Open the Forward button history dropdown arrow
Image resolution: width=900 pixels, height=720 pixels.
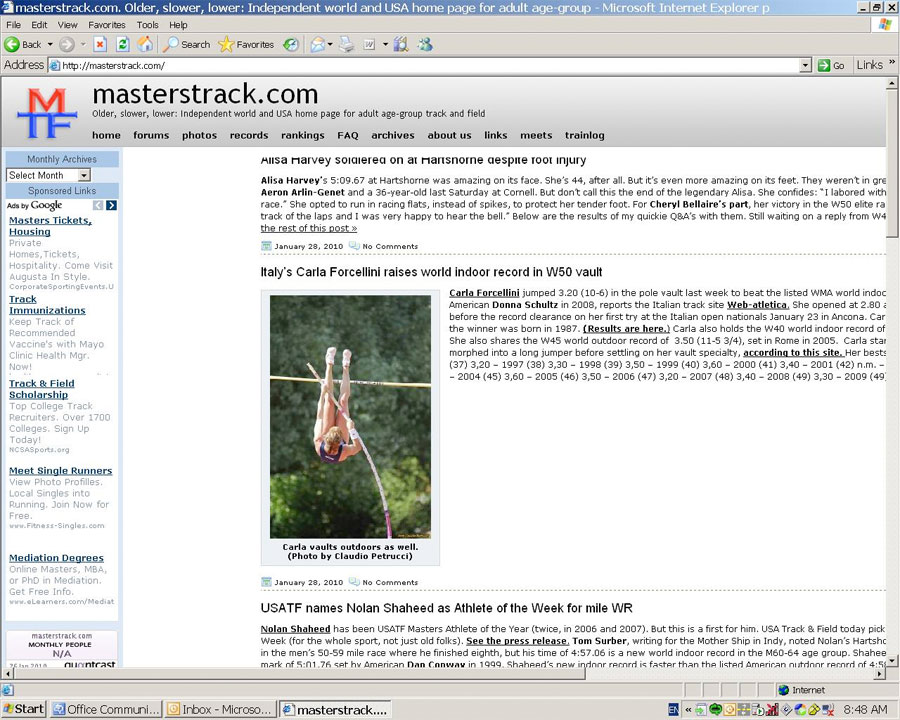pos(83,44)
